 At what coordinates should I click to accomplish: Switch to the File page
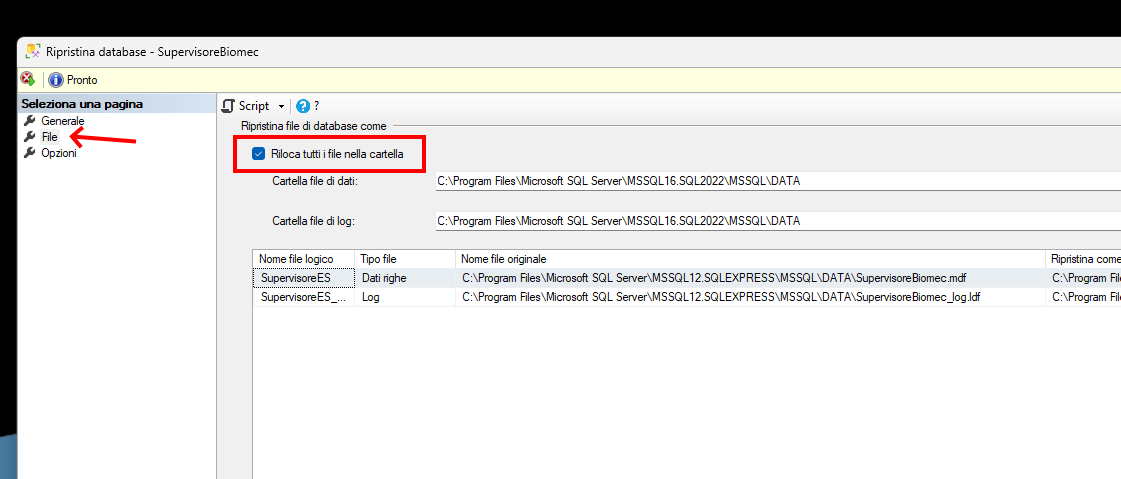coord(50,137)
